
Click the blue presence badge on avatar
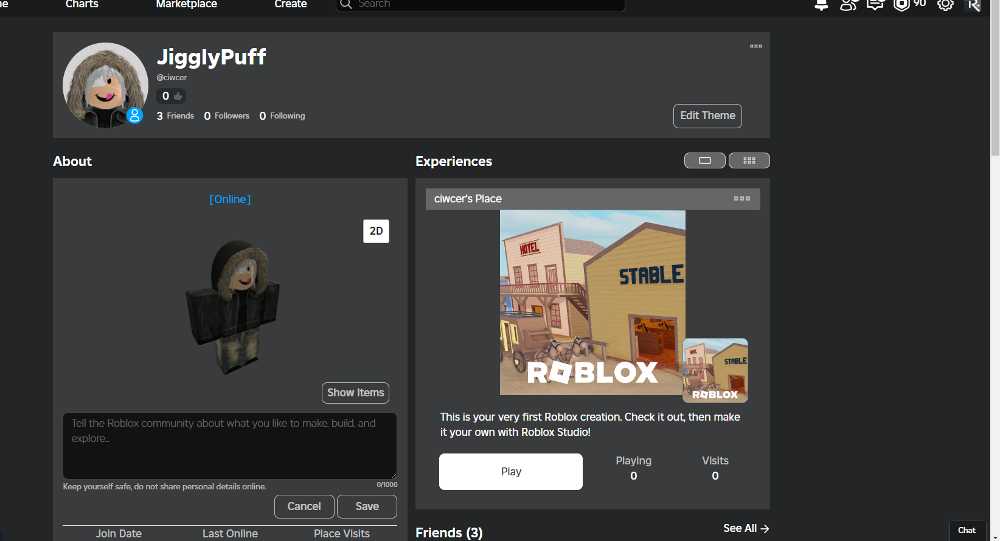[135, 115]
